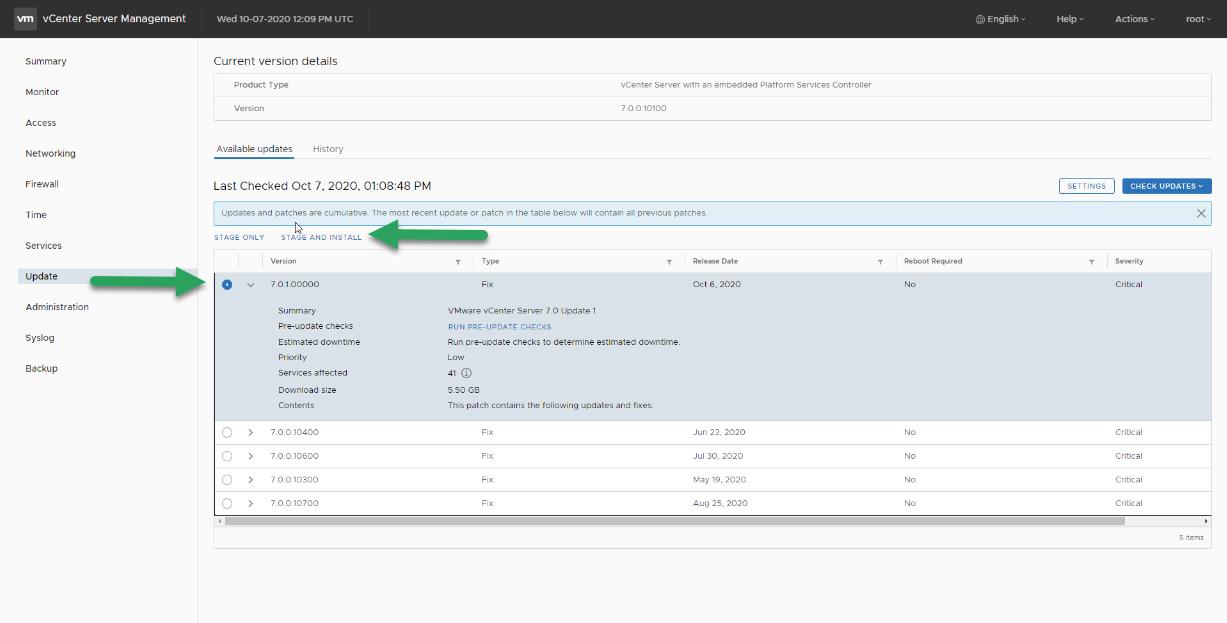Click version cell 7.0.0.10700
This screenshot has width=1227, height=623.
point(294,503)
